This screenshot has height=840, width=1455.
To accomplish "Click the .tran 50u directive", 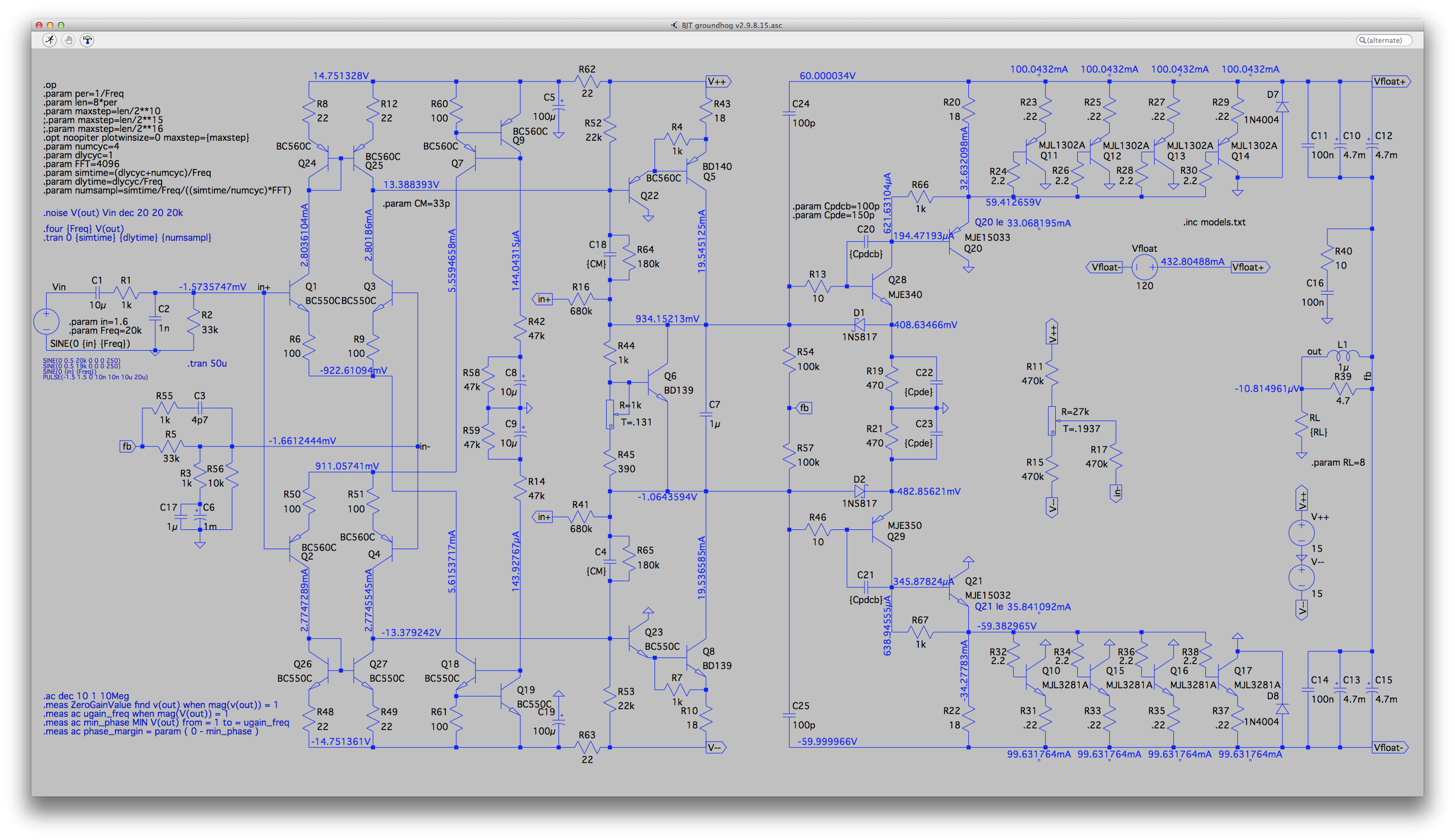I will click(207, 363).
